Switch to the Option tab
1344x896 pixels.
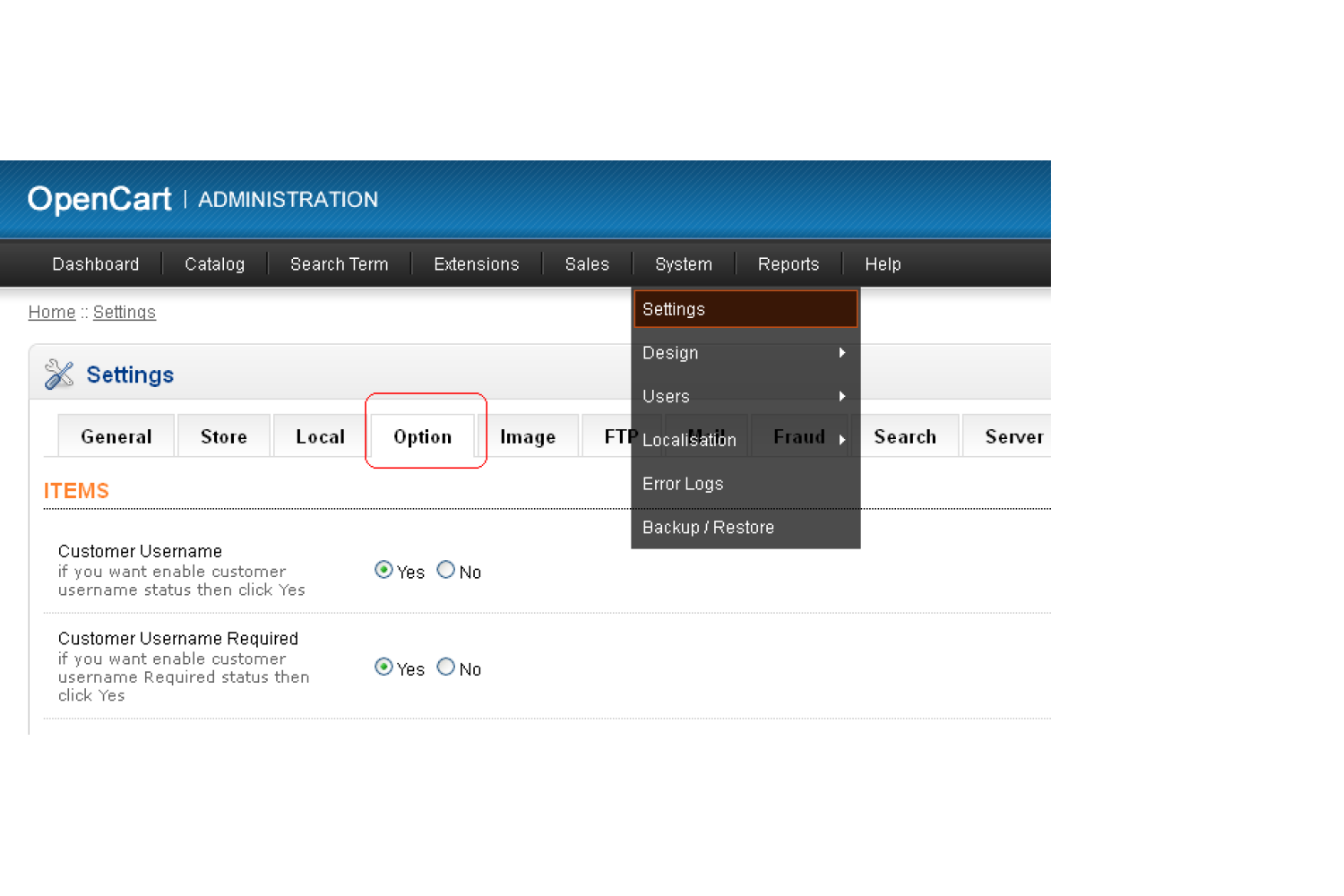[x=423, y=436]
